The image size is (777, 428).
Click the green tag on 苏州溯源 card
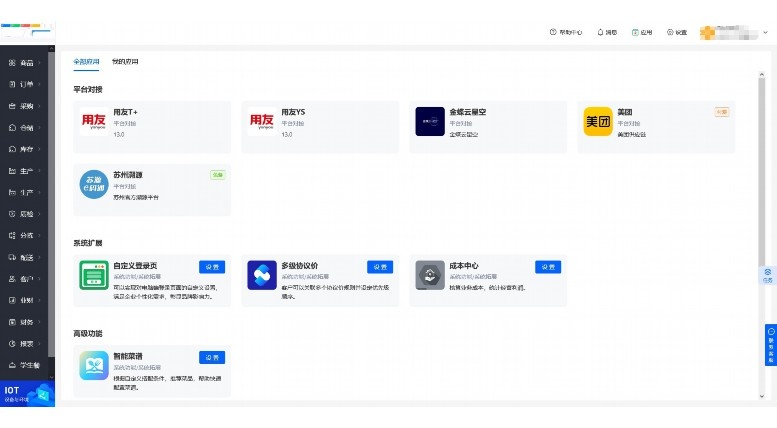coord(218,175)
